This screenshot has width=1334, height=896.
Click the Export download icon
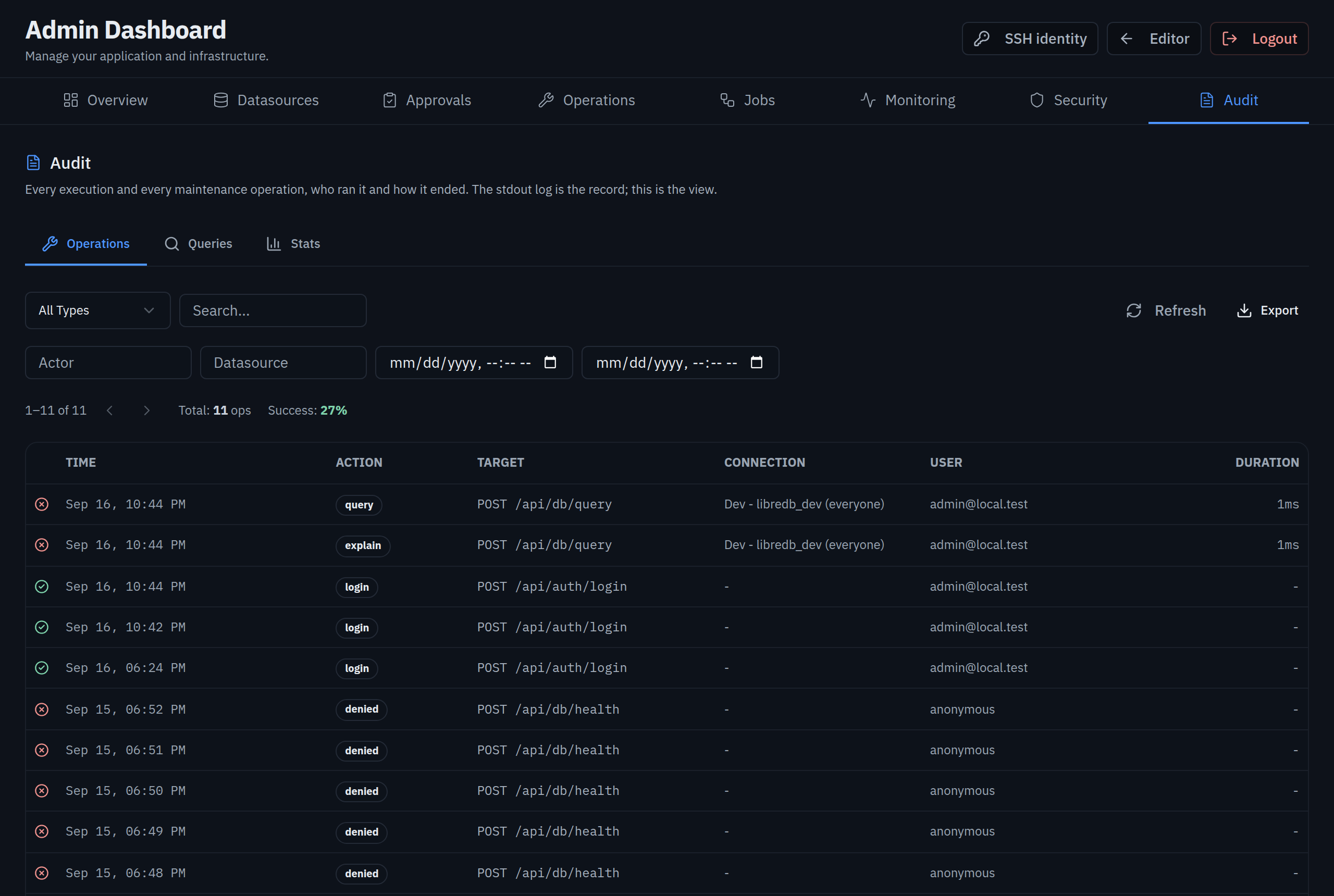coord(1244,310)
